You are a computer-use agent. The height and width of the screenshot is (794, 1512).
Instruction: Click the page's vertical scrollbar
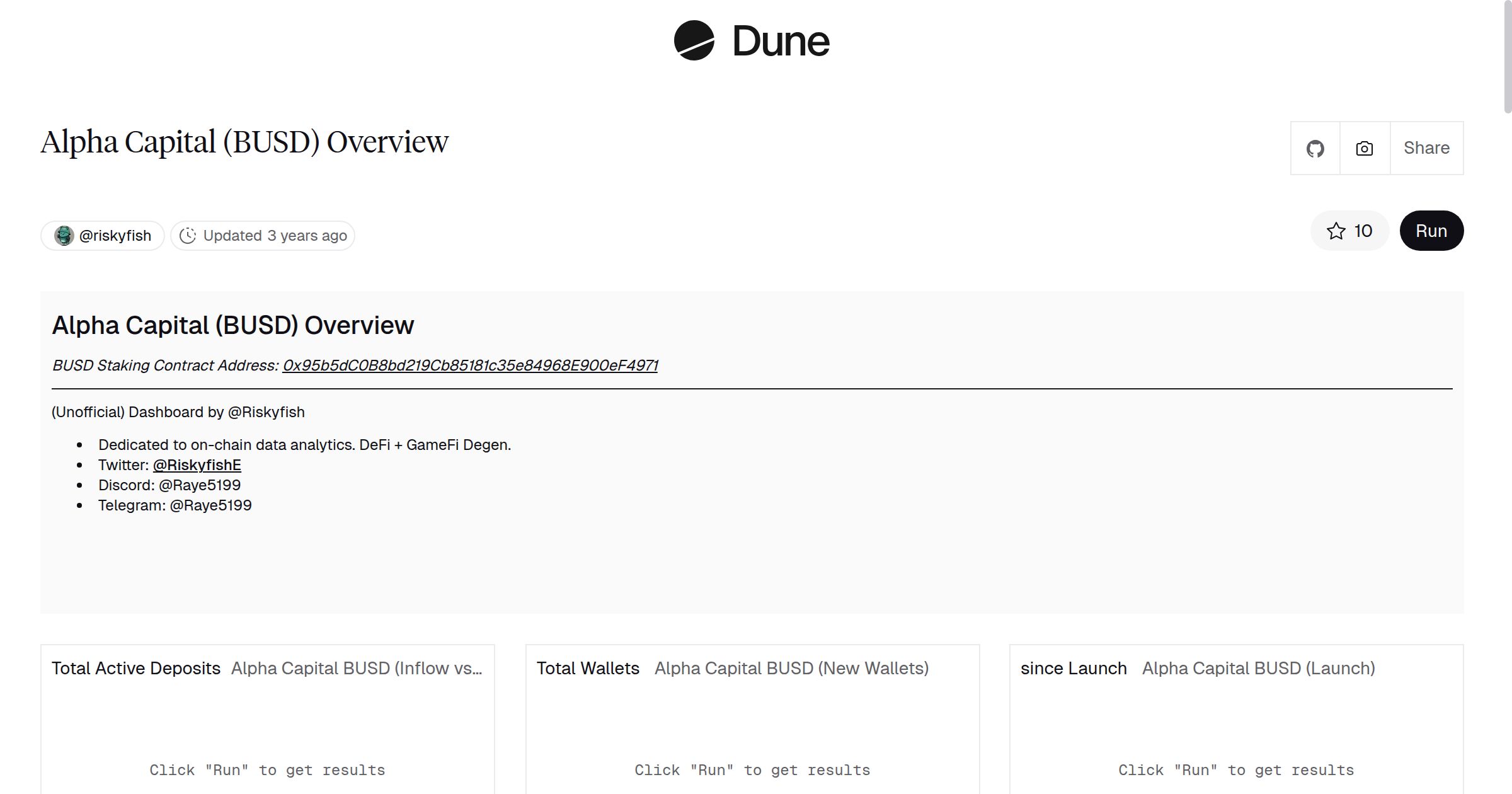(1507, 57)
